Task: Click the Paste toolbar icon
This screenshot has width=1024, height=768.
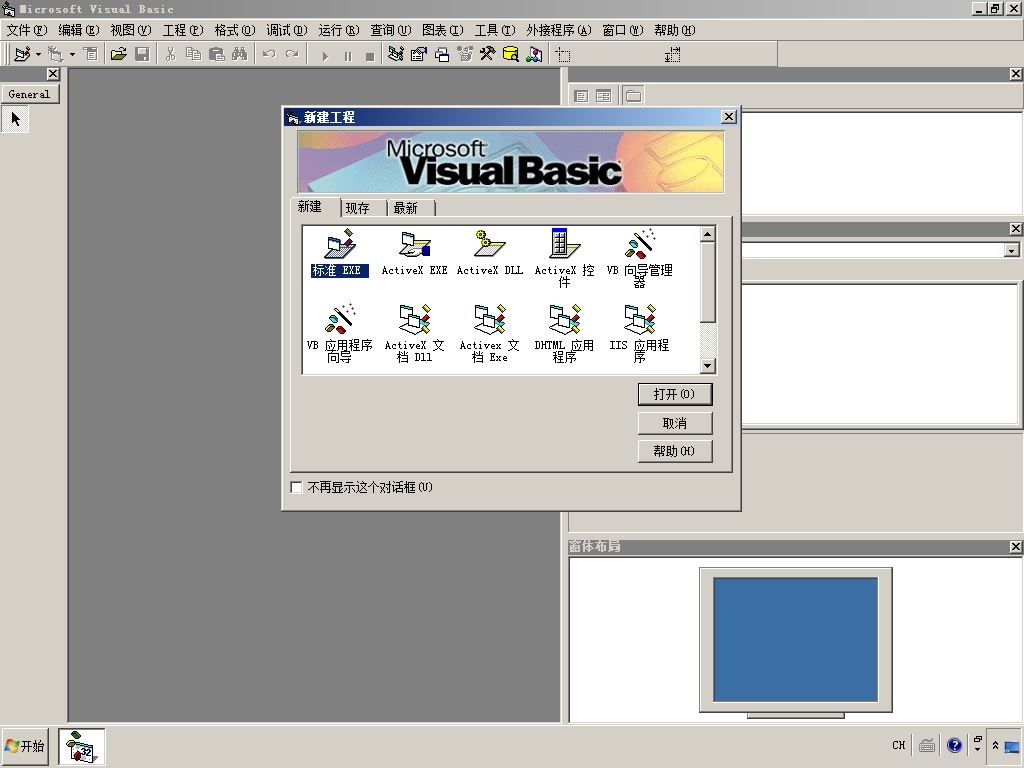Action: [x=216, y=54]
